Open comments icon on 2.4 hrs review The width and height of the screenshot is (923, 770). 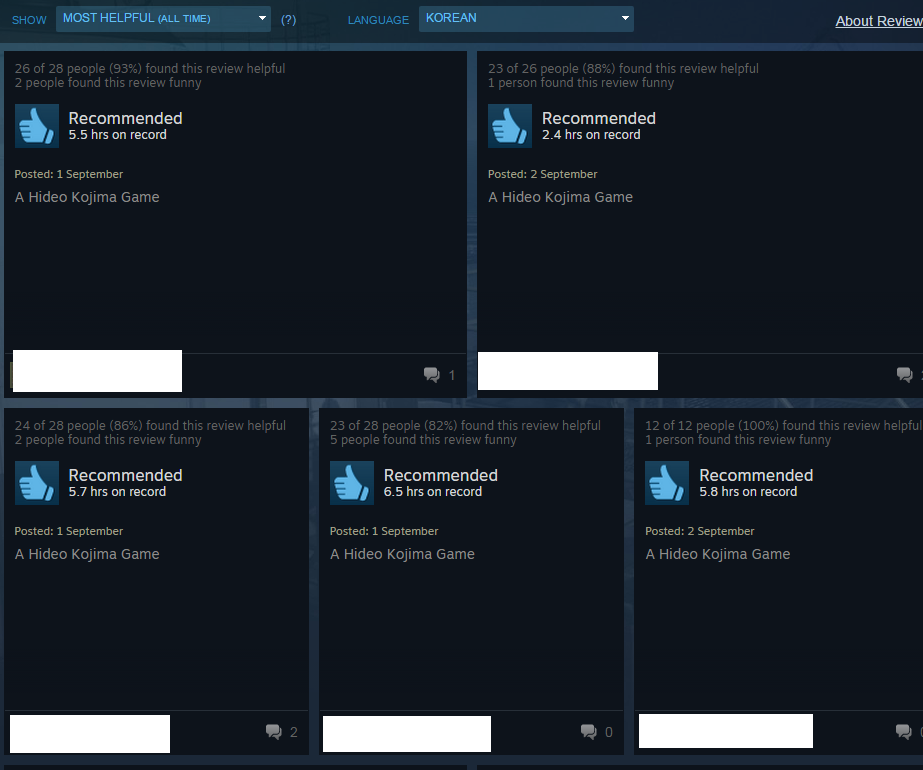pyautogui.click(x=905, y=375)
